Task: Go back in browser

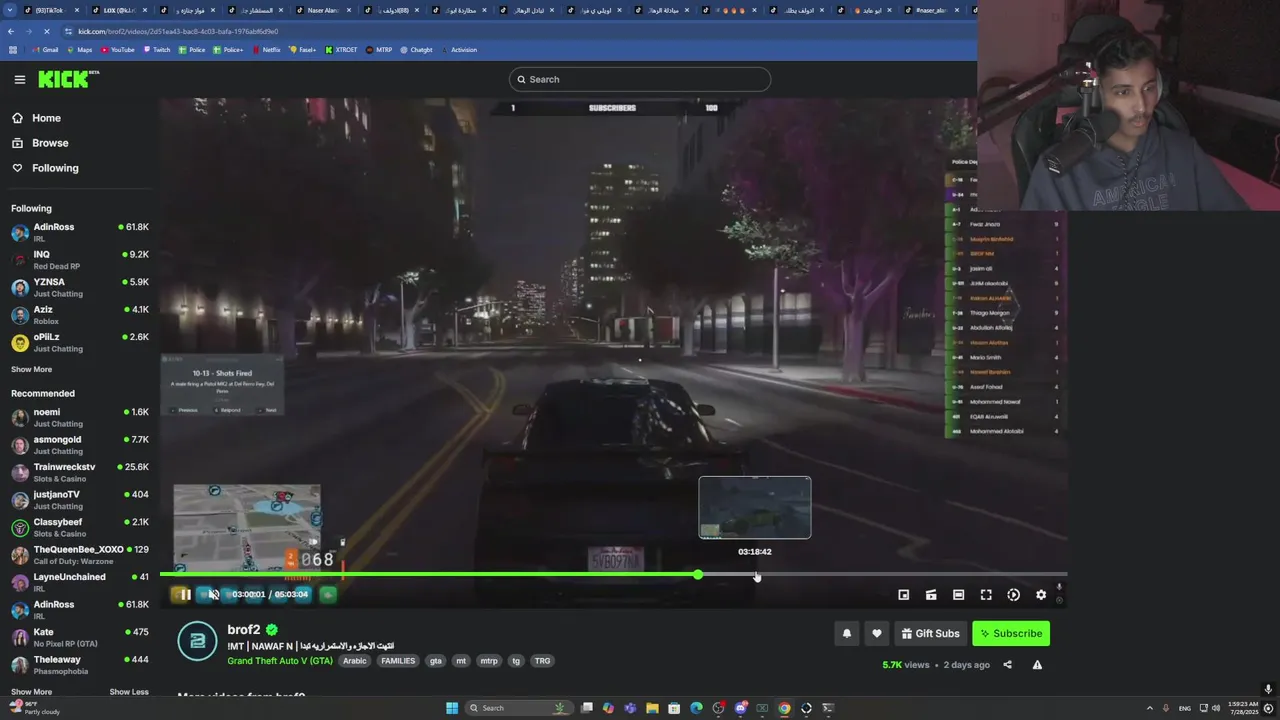Action: point(10,31)
